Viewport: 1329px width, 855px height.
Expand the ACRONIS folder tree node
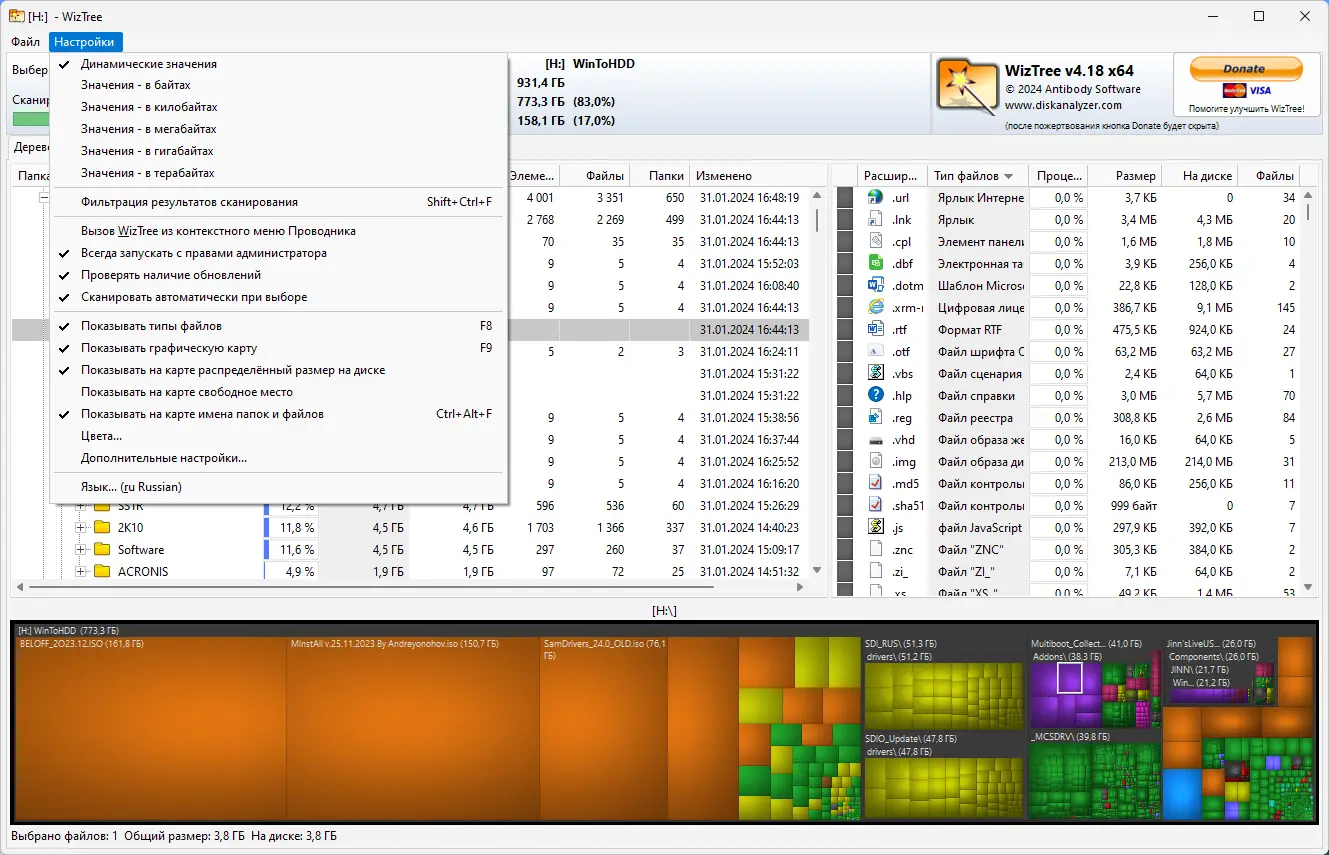click(81, 572)
